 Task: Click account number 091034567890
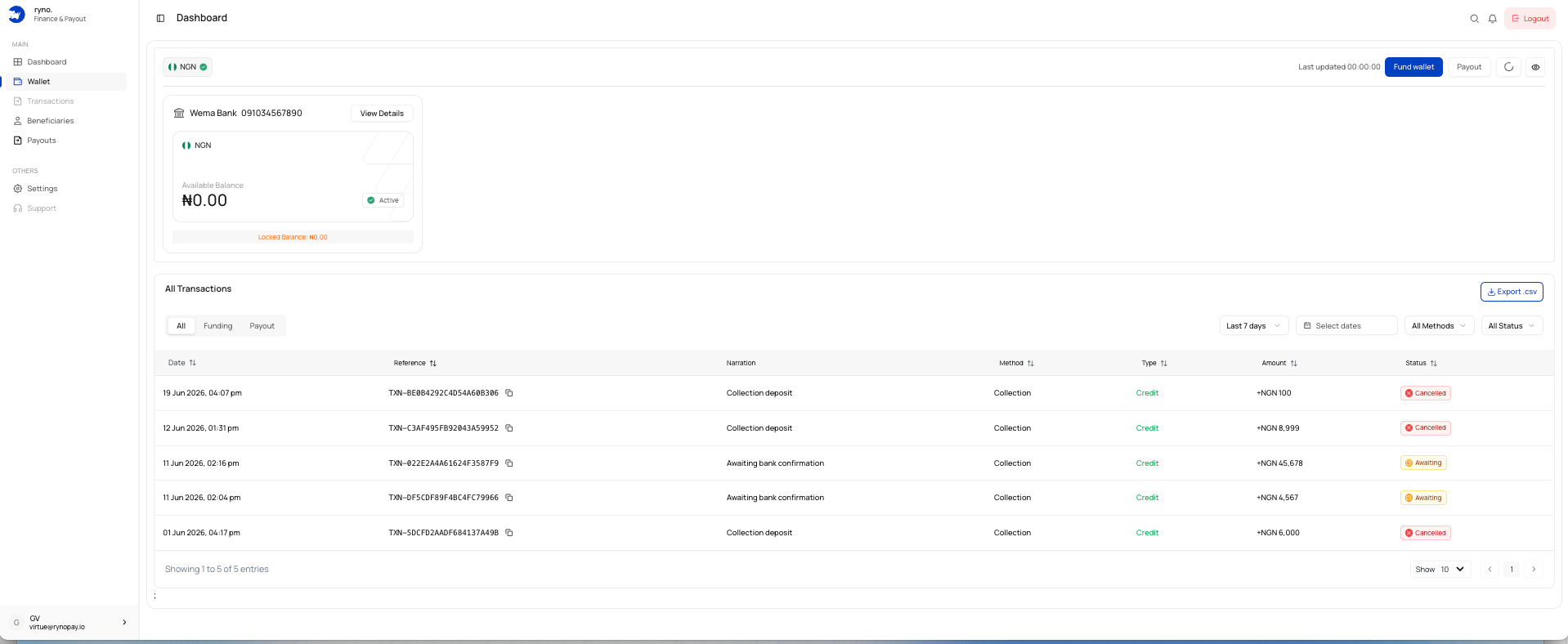click(271, 113)
